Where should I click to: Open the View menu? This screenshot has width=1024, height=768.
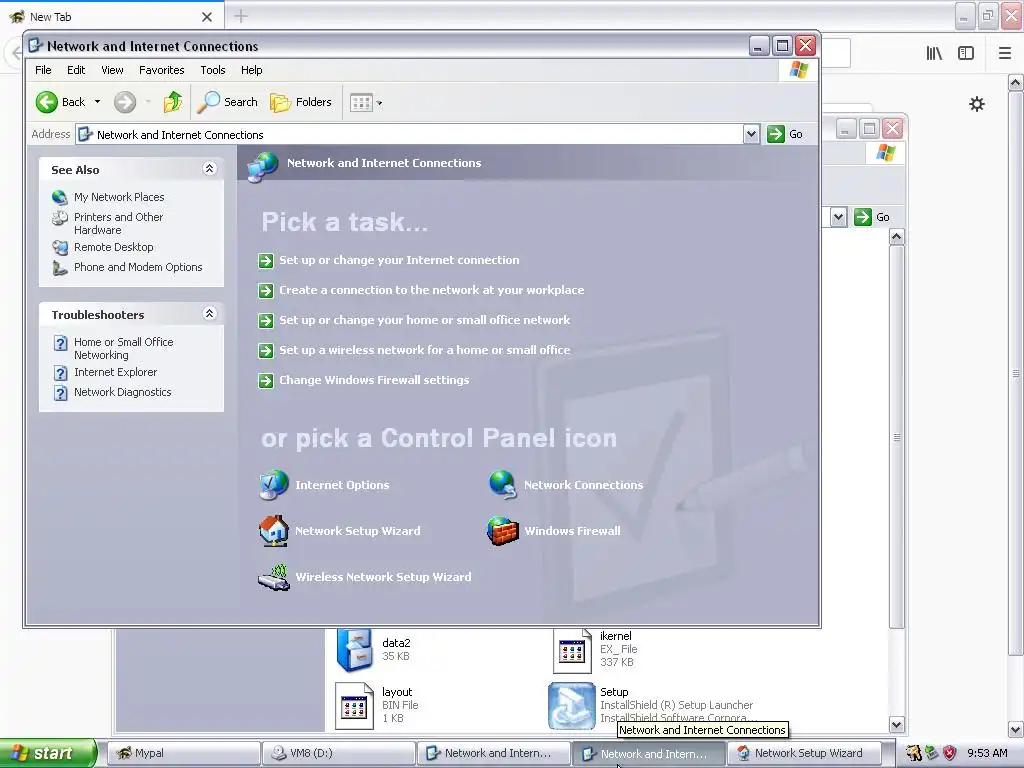coord(112,70)
